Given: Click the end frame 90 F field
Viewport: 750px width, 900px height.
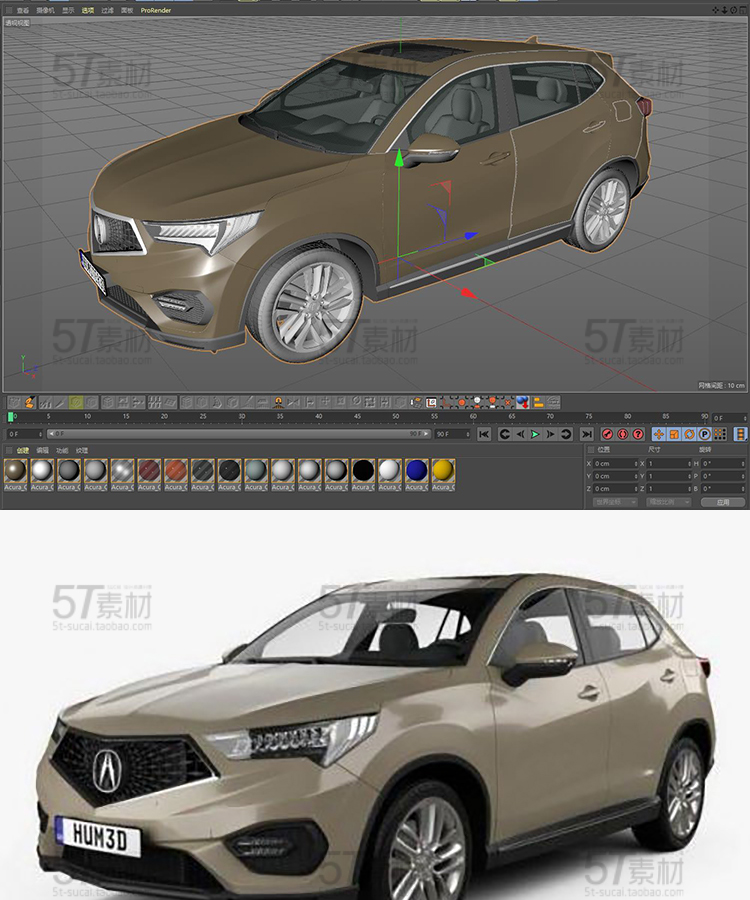Looking at the screenshot, I should coord(453,435).
